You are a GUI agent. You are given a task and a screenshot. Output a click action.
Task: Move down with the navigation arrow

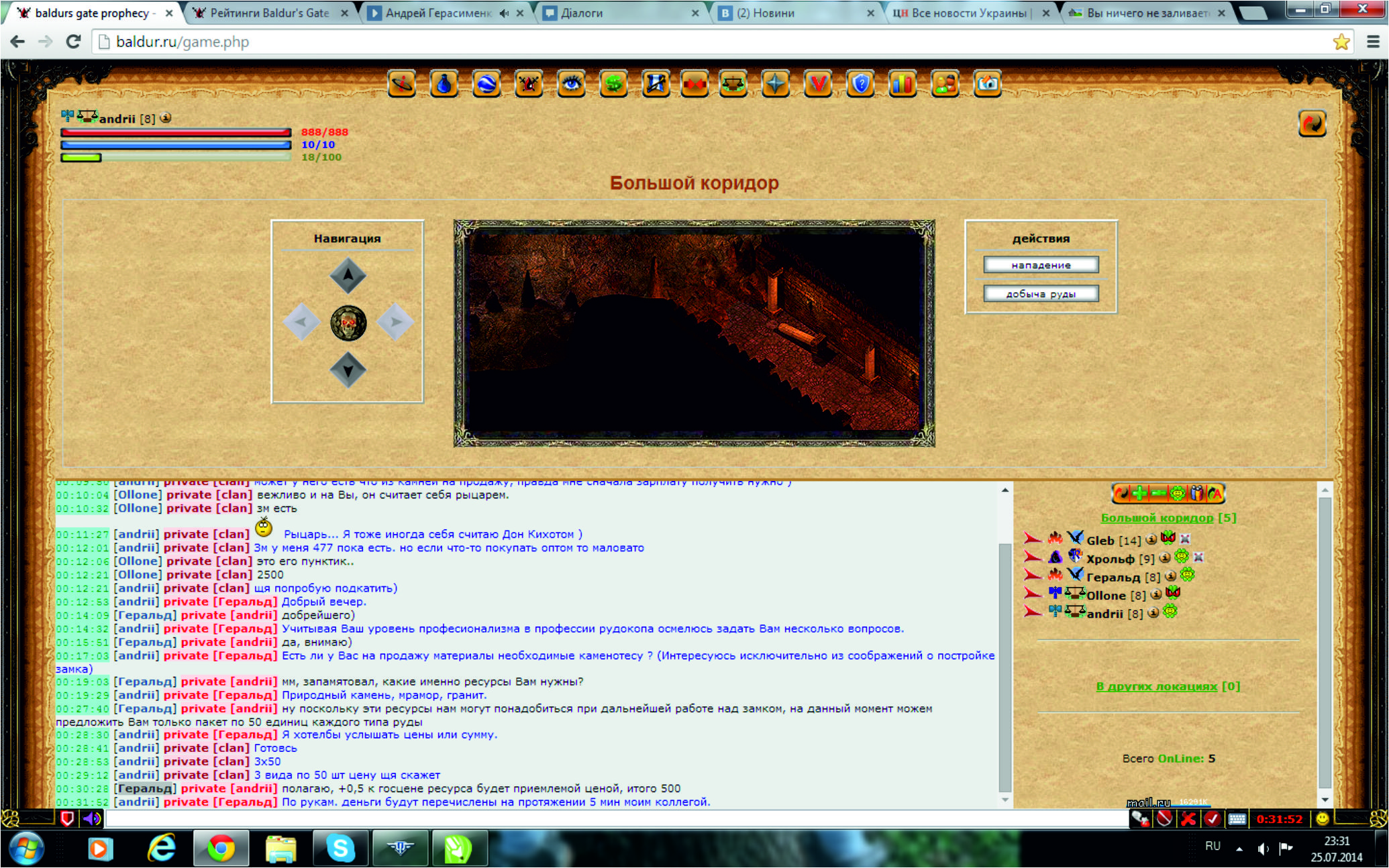click(x=348, y=370)
